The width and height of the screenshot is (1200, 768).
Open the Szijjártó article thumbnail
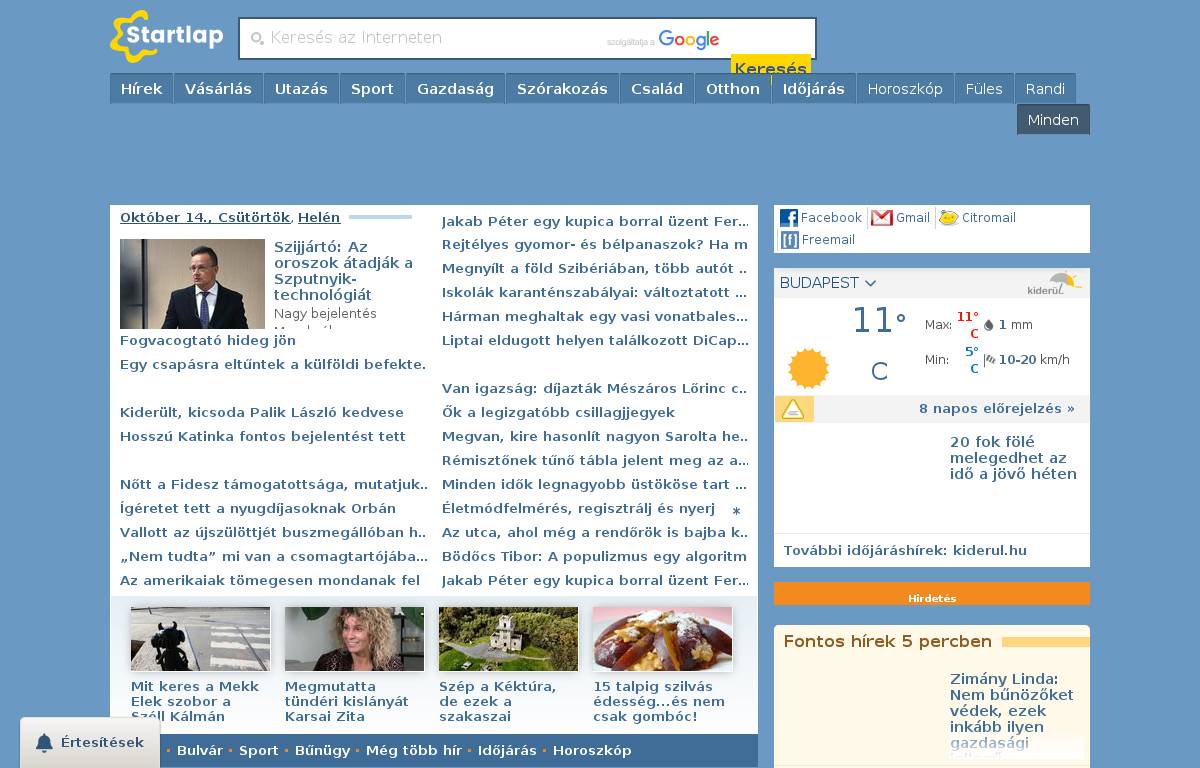(192, 284)
